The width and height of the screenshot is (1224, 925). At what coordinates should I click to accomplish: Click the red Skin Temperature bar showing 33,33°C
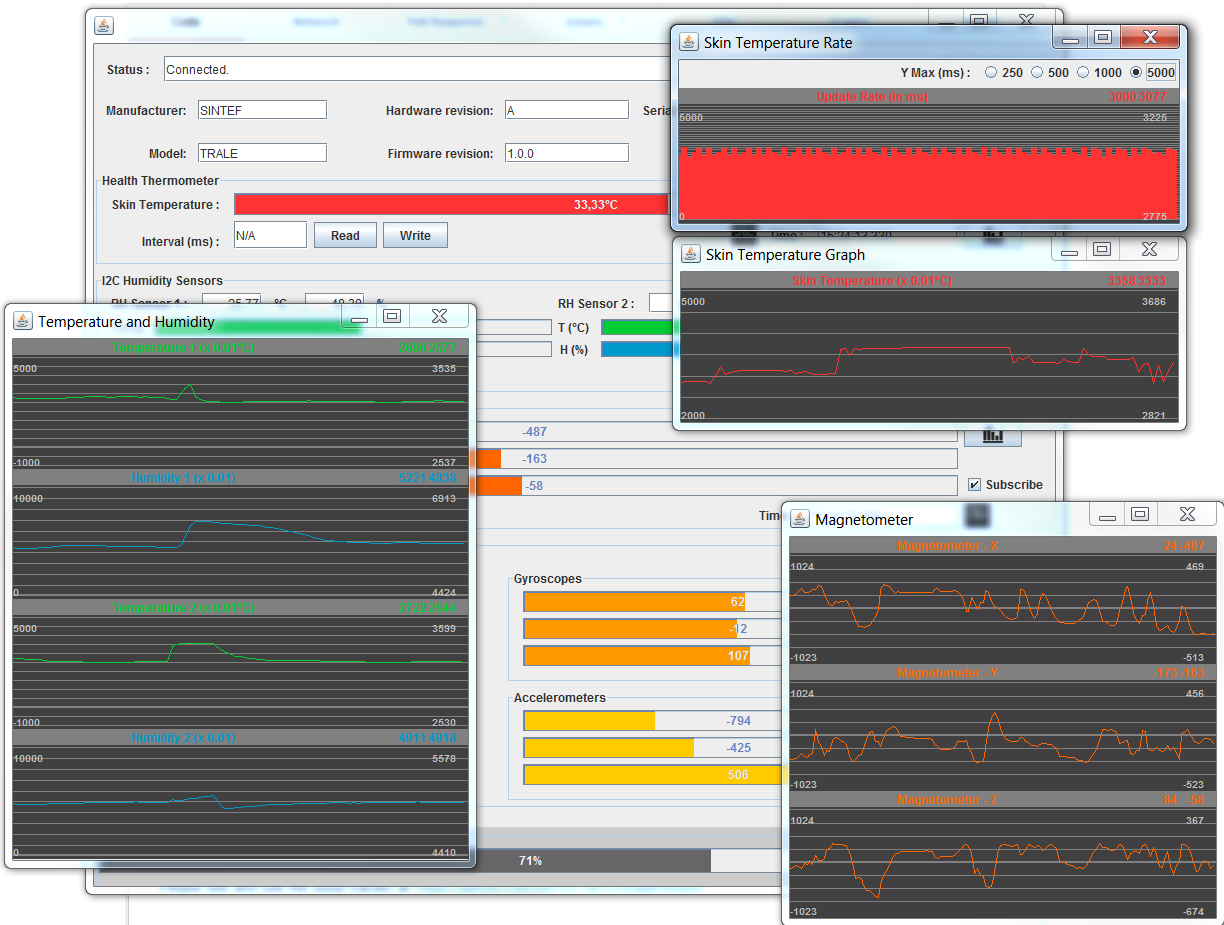(x=450, y=203)
